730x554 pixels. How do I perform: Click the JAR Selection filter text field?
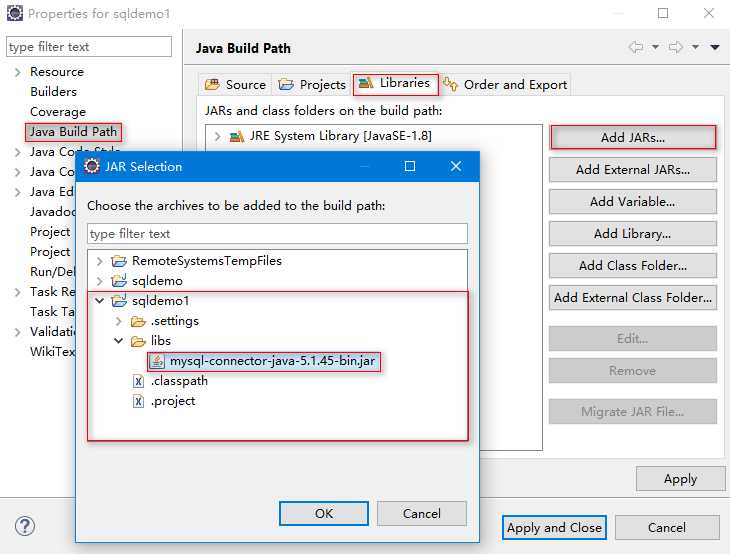tap(277, 233)
